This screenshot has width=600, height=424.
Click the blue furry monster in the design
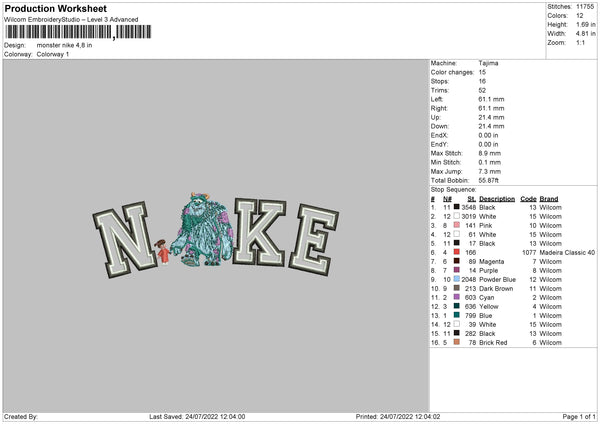(x=203, y=230)
